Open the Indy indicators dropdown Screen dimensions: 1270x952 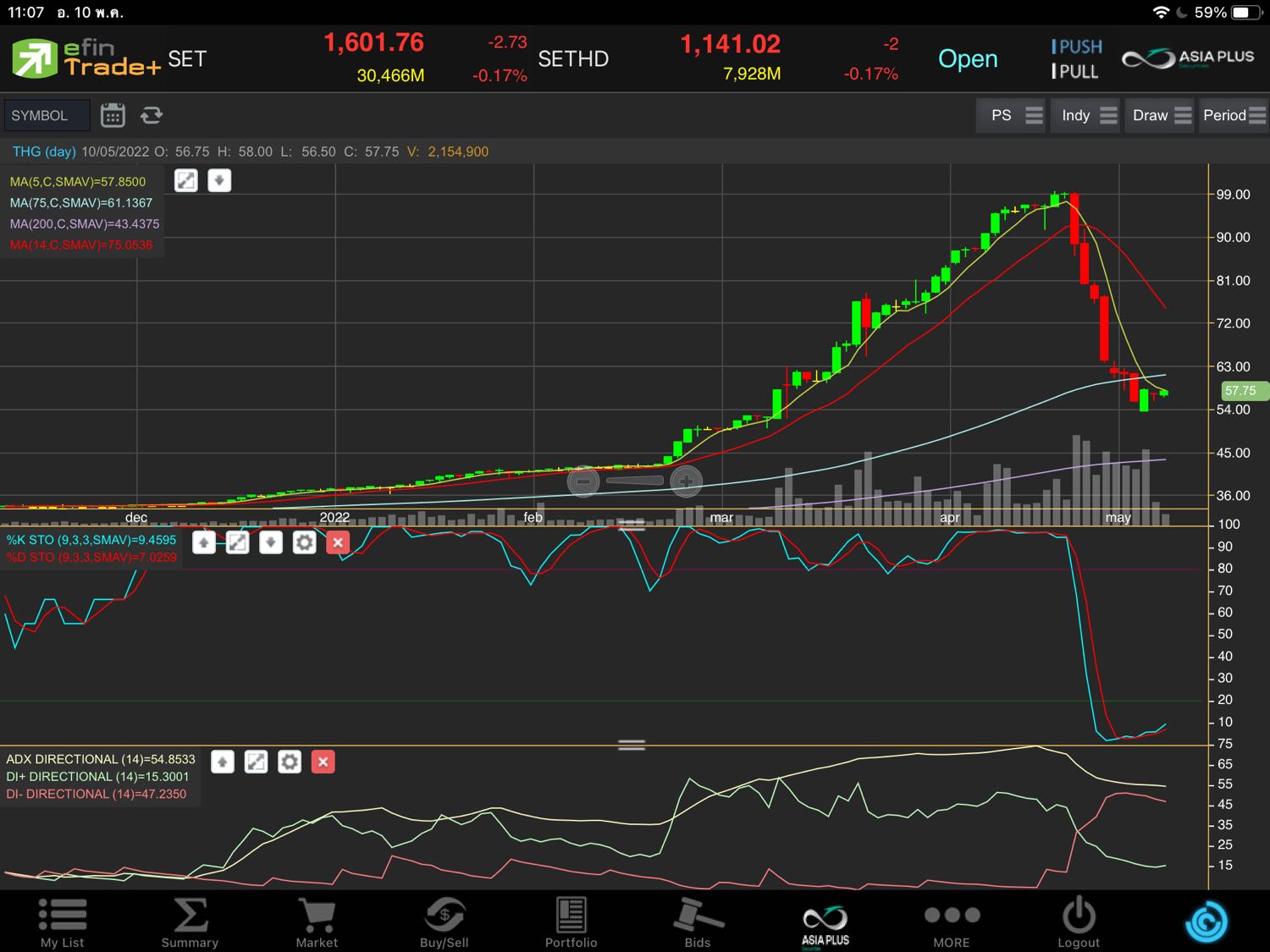[1086, 115]
